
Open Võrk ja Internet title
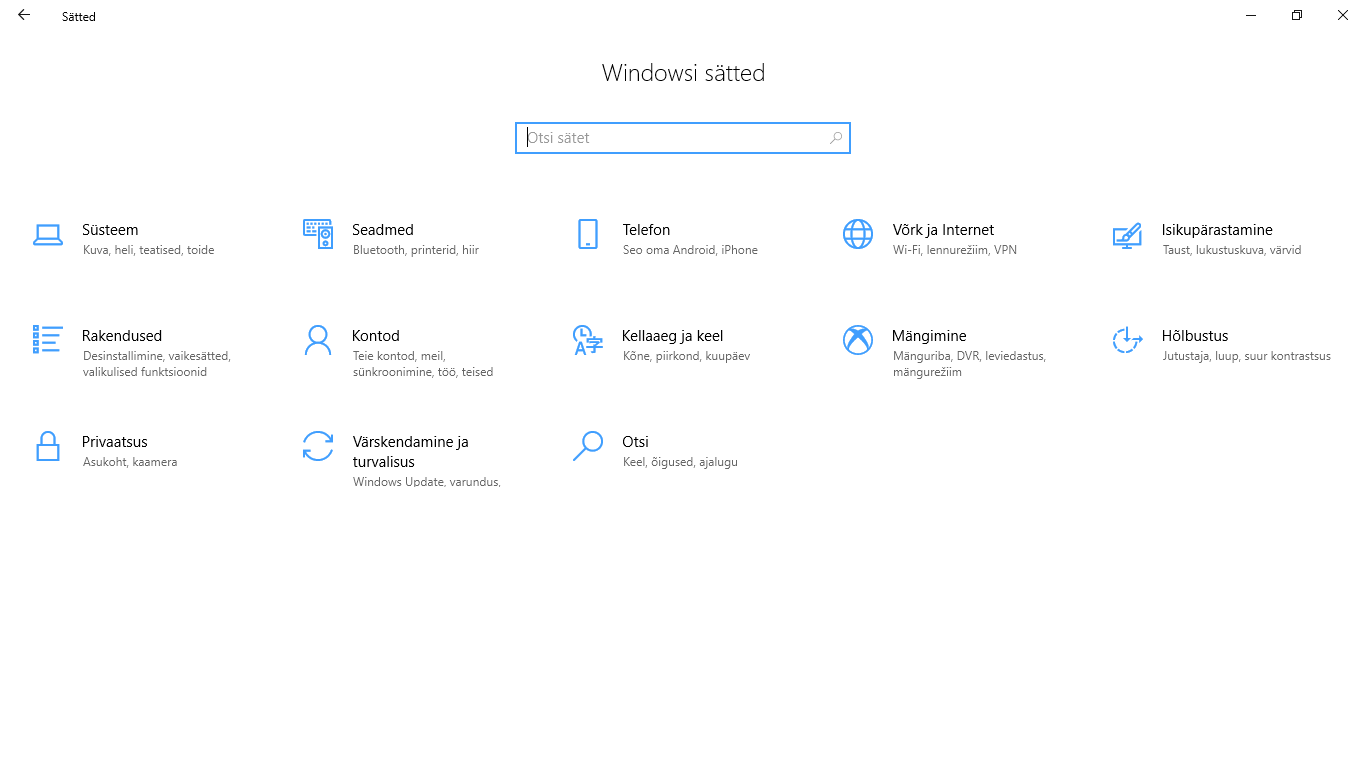pyautogui.click(x=943, y=230)
